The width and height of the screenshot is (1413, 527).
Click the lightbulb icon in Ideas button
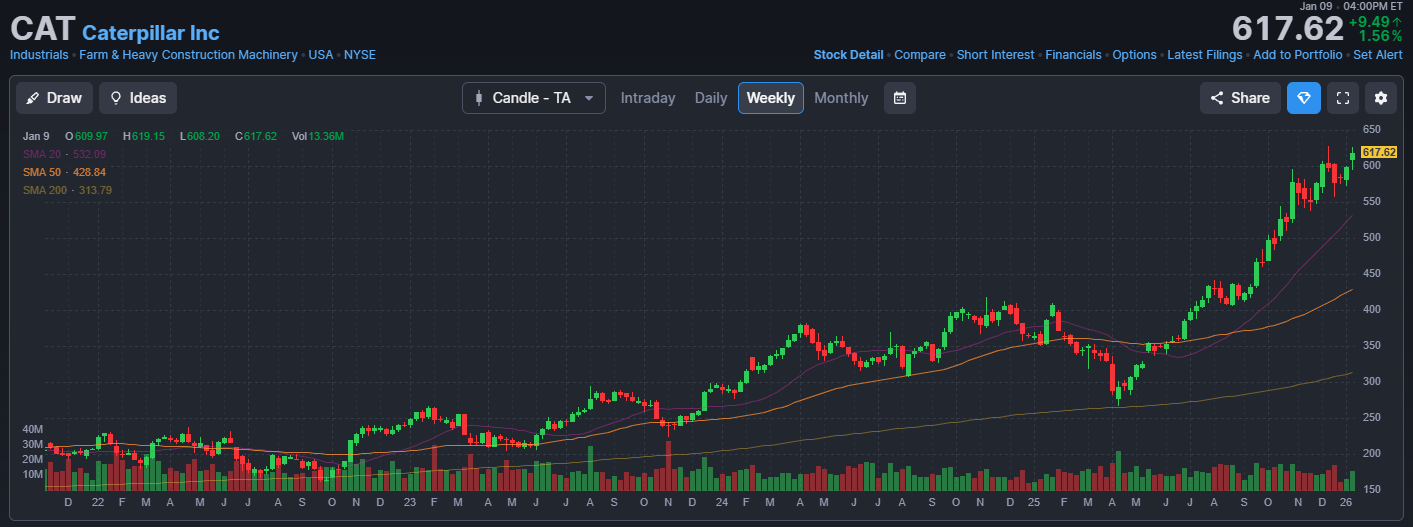point(116,98)
